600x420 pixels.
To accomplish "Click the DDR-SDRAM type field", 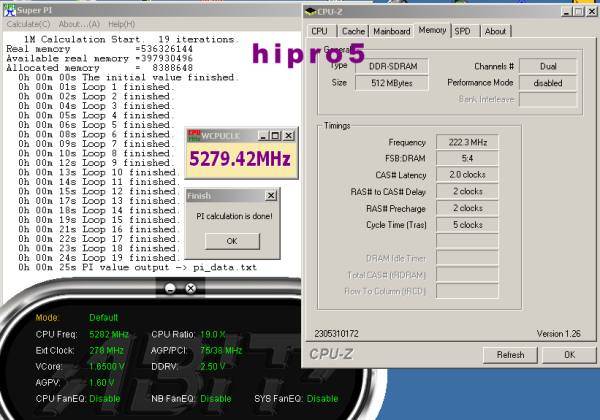I will click(x=392, y=66).
